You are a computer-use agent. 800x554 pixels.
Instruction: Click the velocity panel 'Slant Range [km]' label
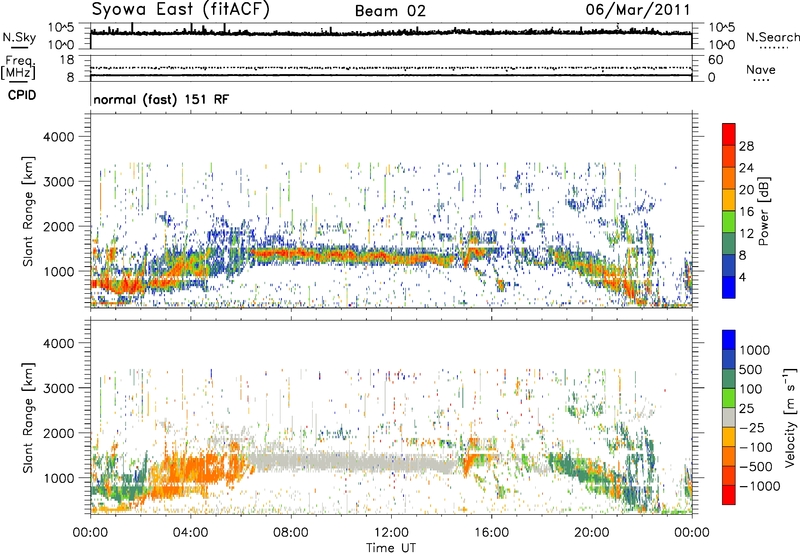tap(28, 417)
